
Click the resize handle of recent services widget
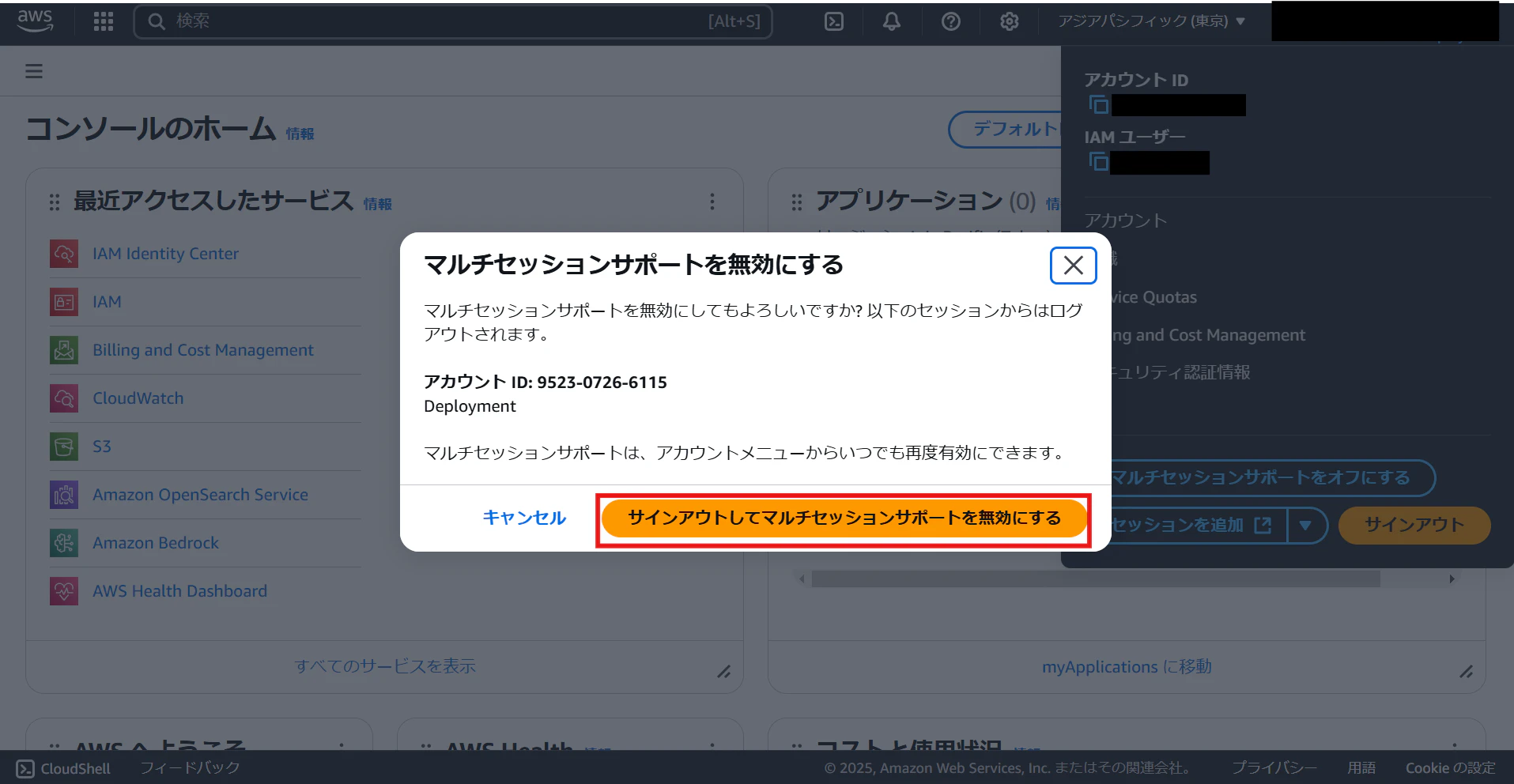pyautogui.click(x=724, y=672)
